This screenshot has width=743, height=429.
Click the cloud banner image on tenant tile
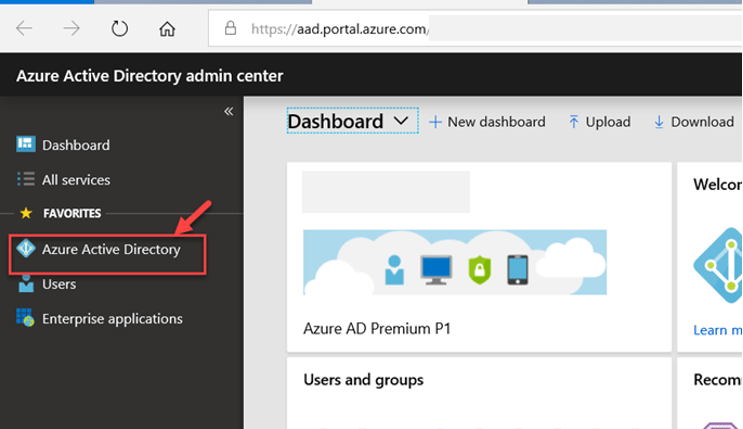pyautogui.click(x=455, y=262)
